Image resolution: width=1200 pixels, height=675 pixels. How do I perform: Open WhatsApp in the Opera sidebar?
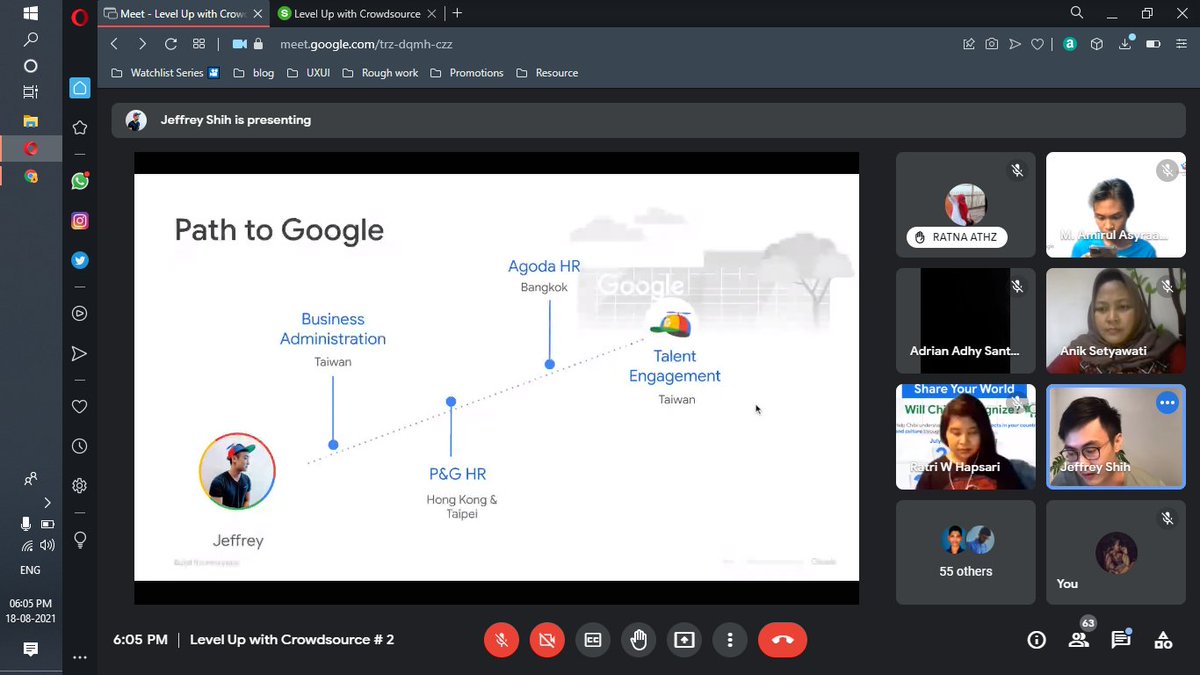[x=80, y=181]
